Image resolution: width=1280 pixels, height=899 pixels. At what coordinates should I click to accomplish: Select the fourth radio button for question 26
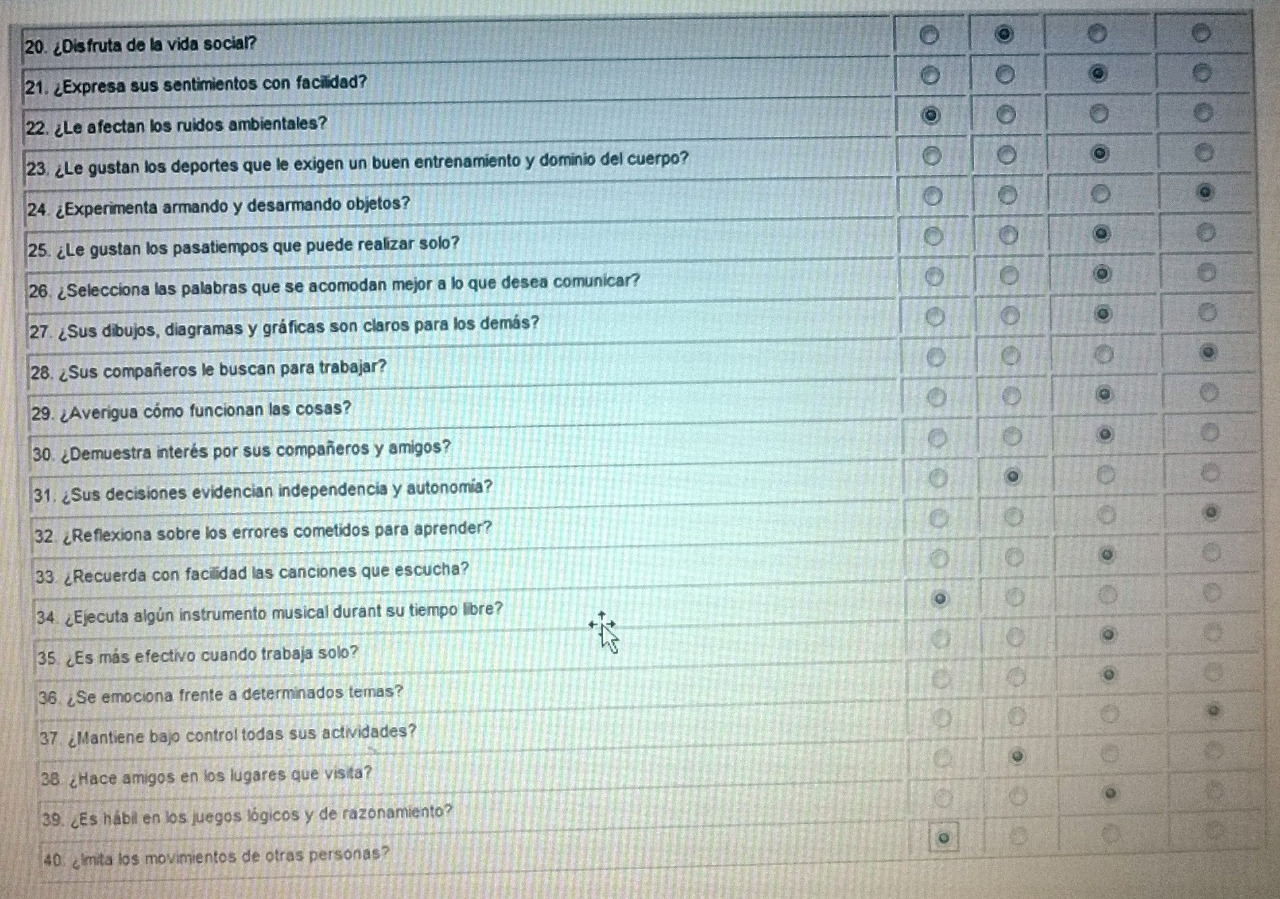[1206, 273]
